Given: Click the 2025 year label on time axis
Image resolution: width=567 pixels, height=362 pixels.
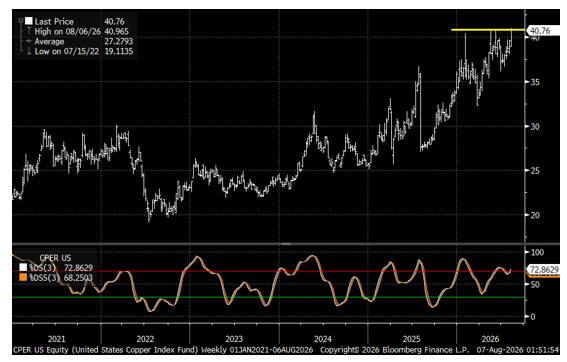Looking at the screenshot, I should (x=412, y=339).
